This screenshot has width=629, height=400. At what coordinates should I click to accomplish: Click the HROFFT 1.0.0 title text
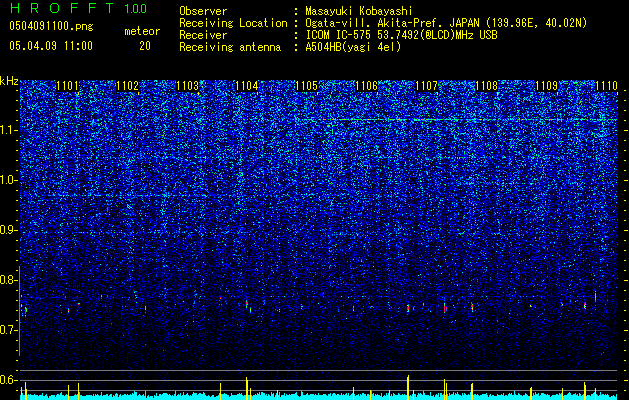pyautogui.click(x=78, y=8)
